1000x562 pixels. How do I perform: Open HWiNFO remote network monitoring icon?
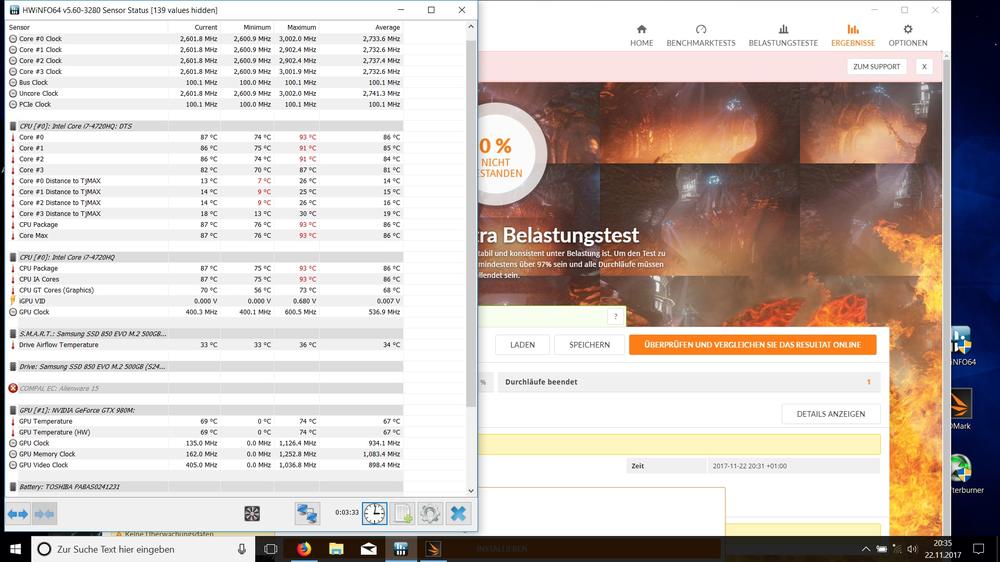click(307, 513)
